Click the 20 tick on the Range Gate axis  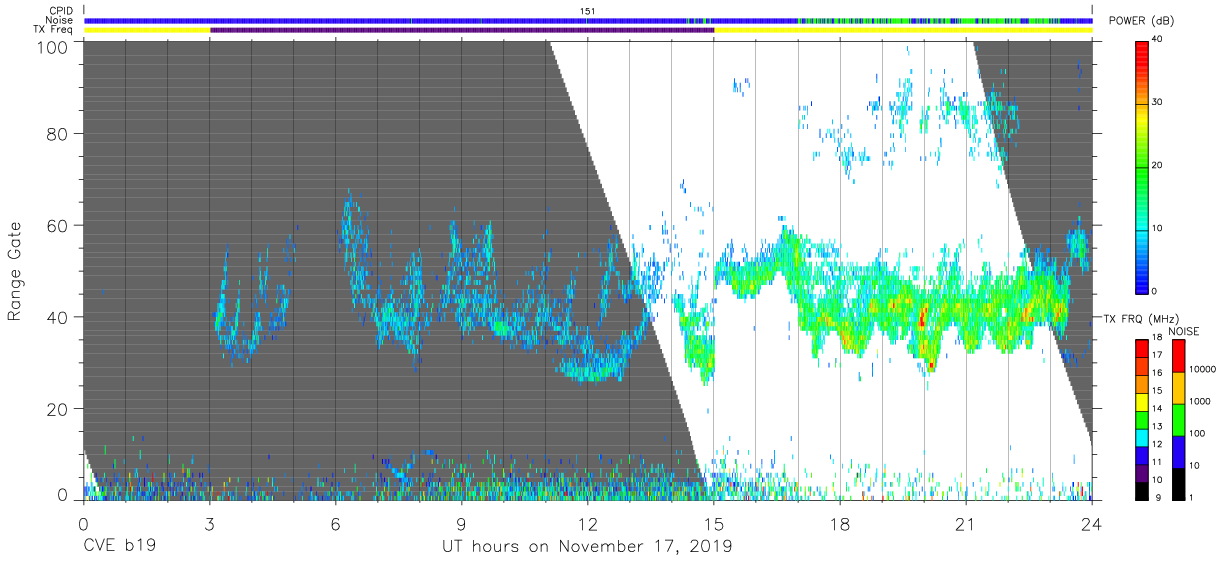coord(56,408)
